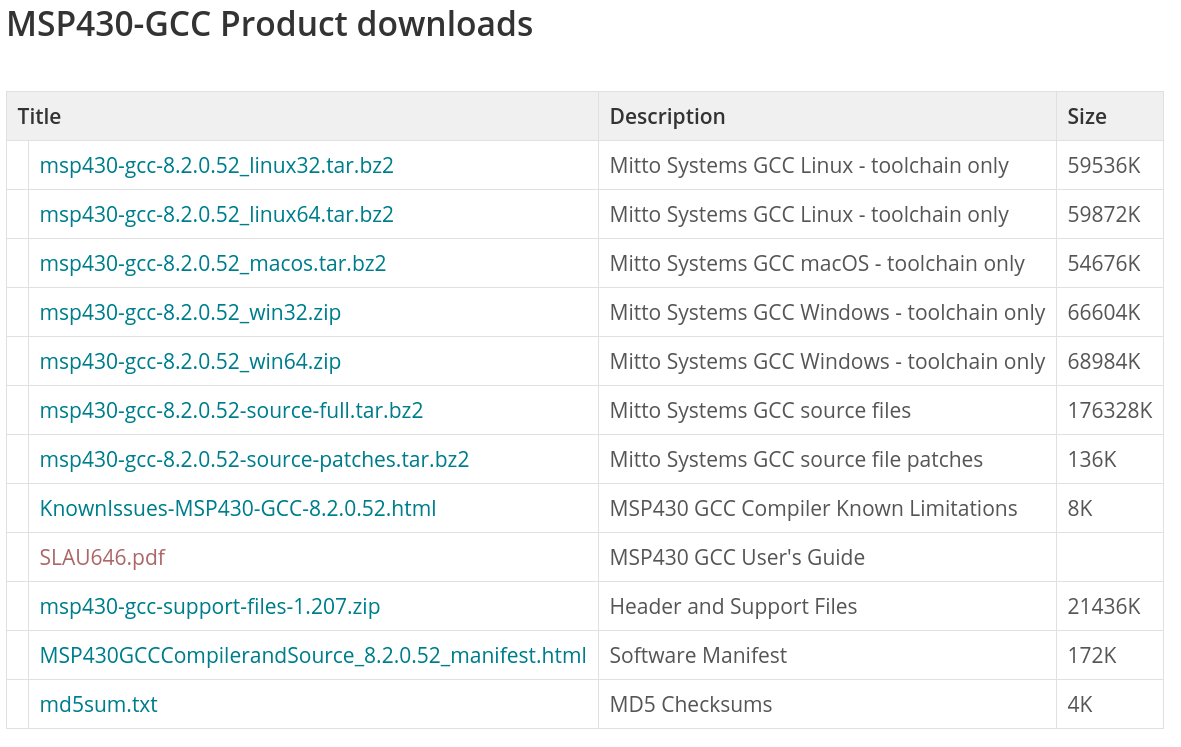Open KnownIssues-MSP430-GCC-8.2.0.52.html page
The width and height of the screenshot is (1181, 747).
point(238,508)
